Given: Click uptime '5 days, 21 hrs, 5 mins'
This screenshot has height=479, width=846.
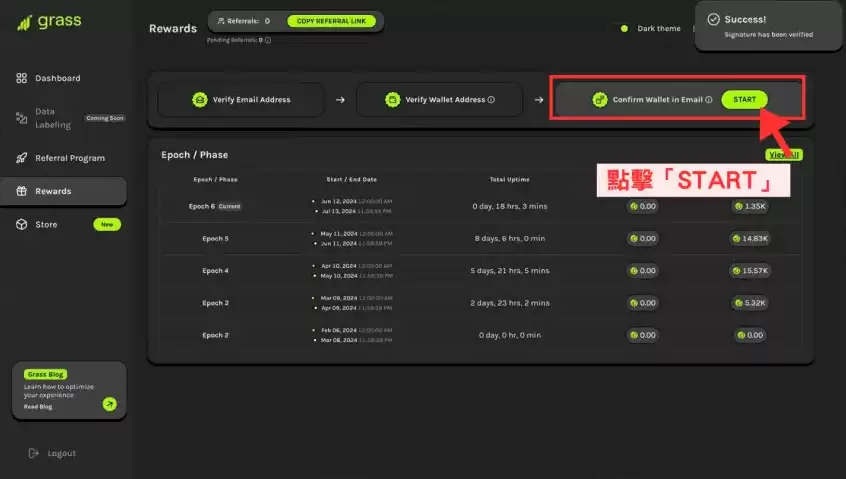Looking at the screenshot, I should [x=510, y=271].
